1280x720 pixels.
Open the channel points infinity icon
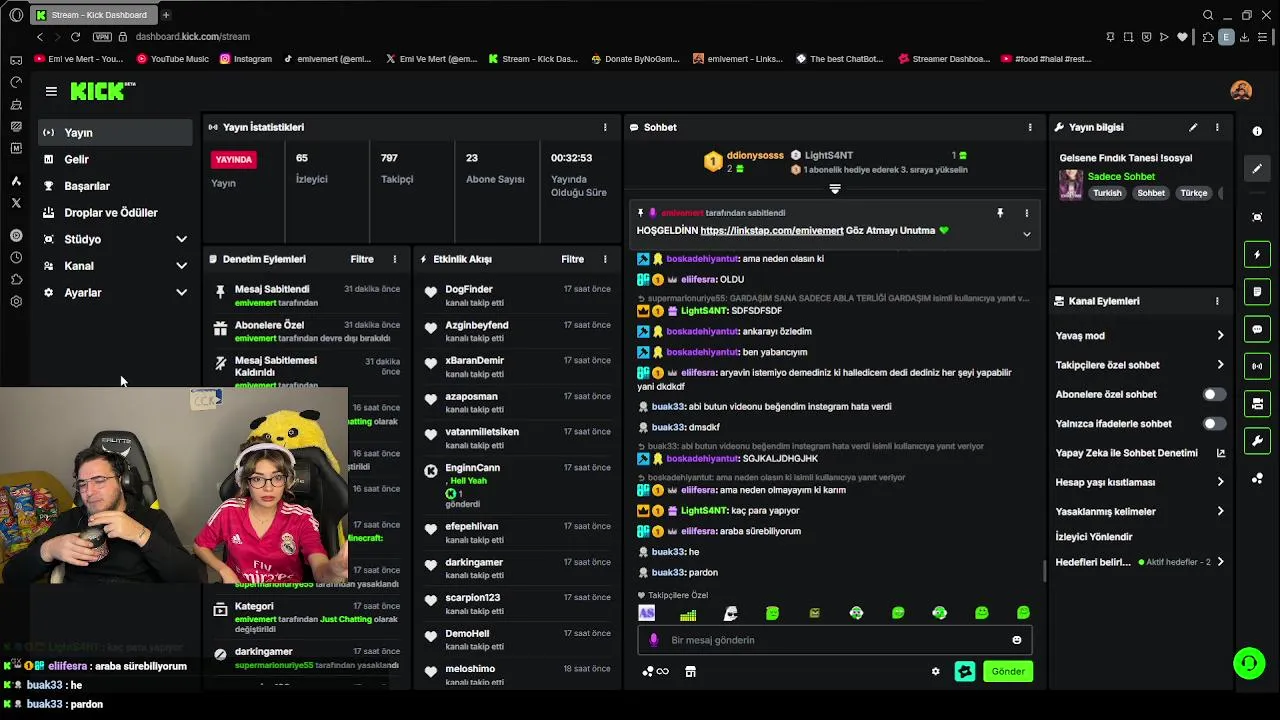656,672
